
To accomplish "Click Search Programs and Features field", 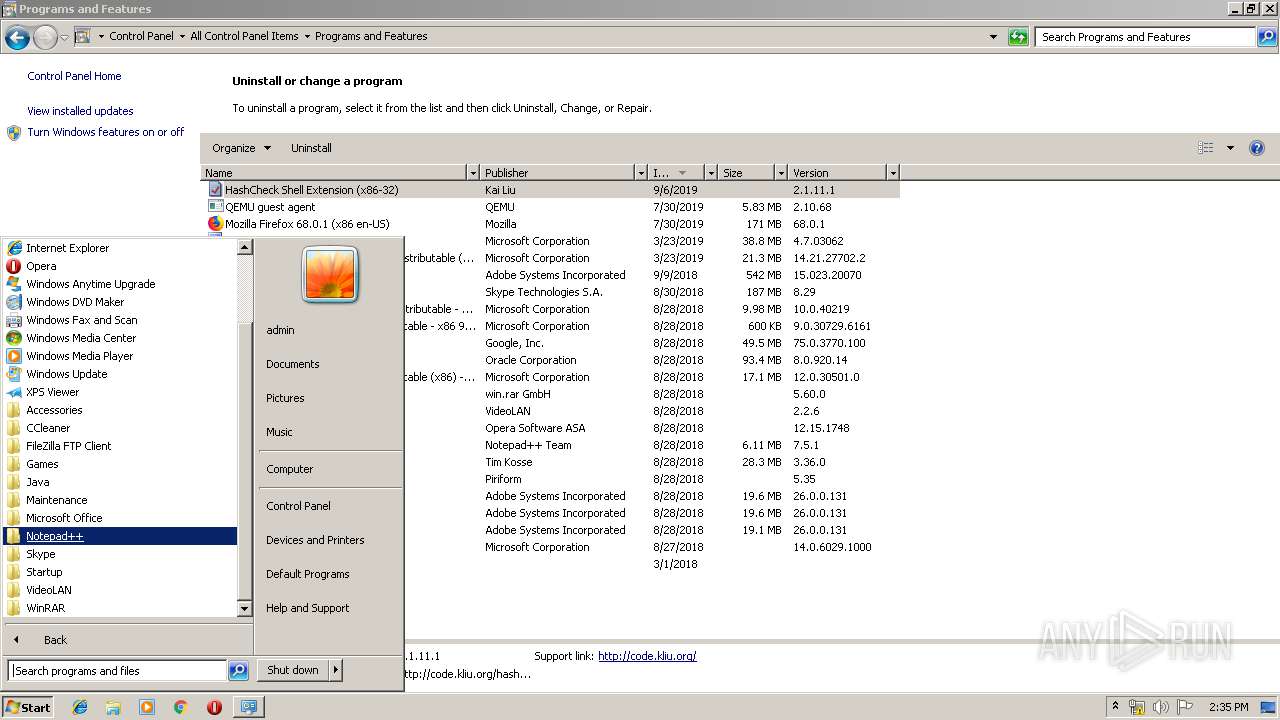I will [1144, 37].
